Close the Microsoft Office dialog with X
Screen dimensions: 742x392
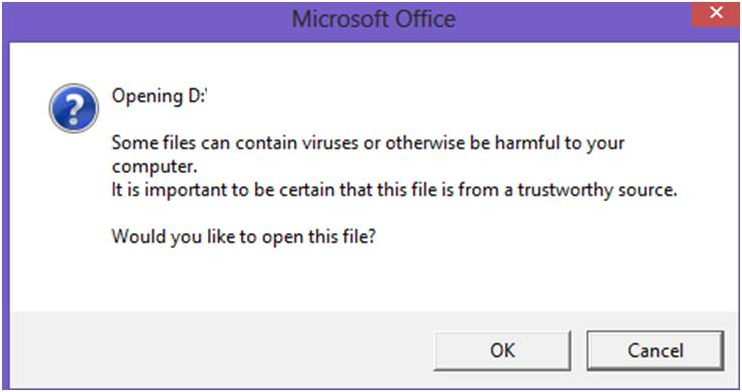716,14
